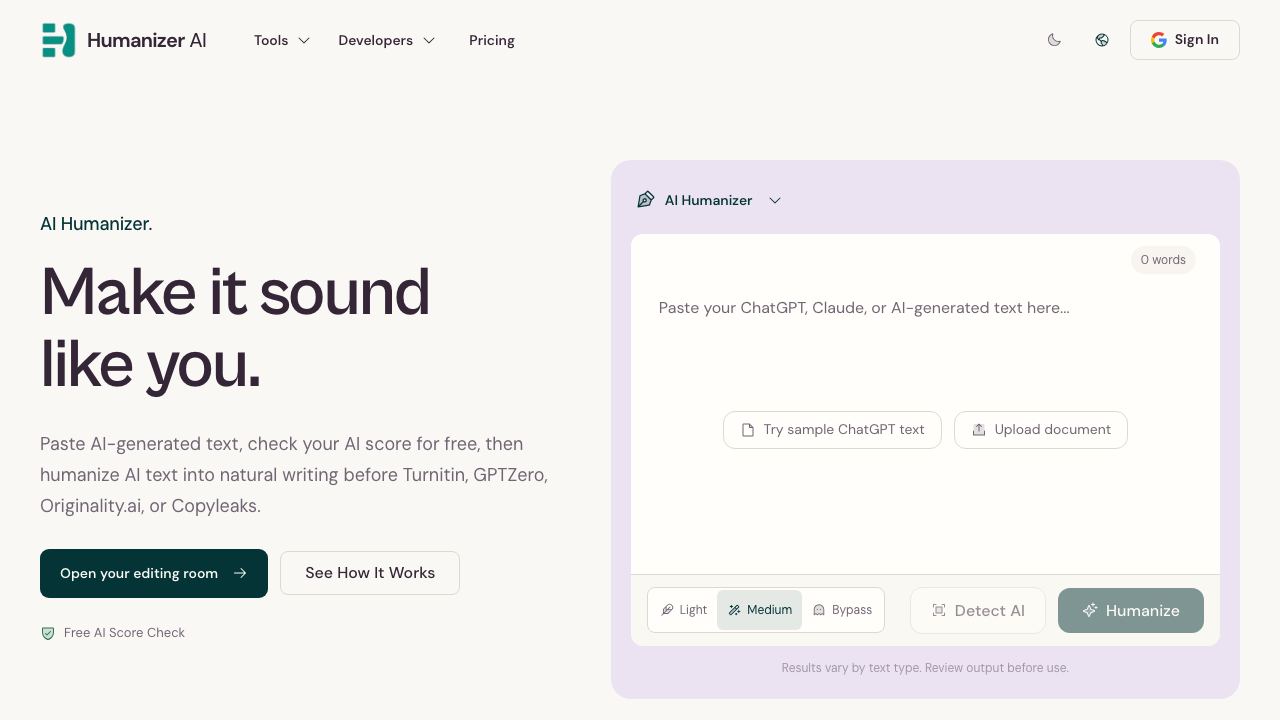Click Upload document button
The image size is (1280, 720).
[1041, 430]
